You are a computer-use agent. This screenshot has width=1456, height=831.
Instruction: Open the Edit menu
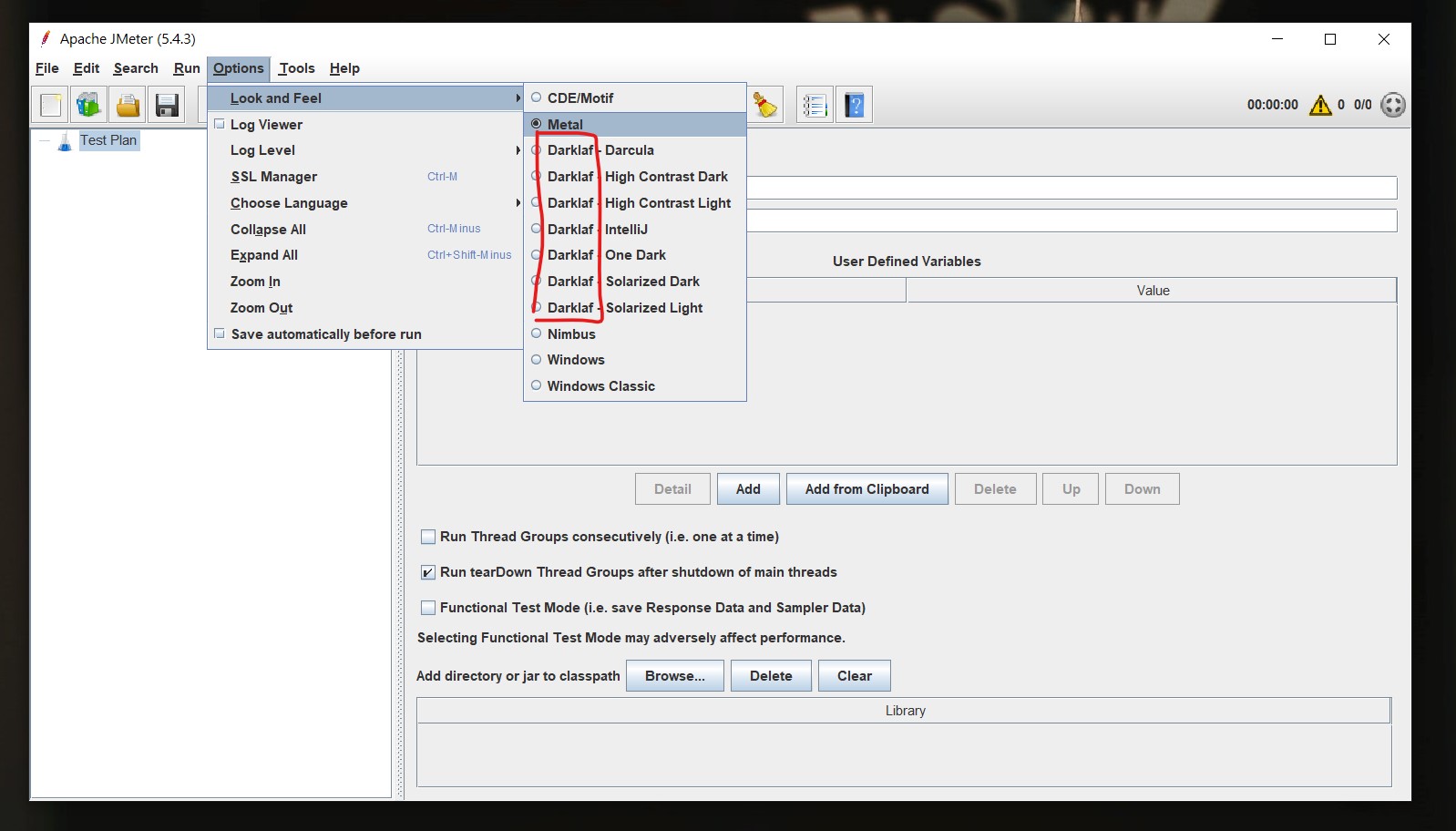(87, 68)
